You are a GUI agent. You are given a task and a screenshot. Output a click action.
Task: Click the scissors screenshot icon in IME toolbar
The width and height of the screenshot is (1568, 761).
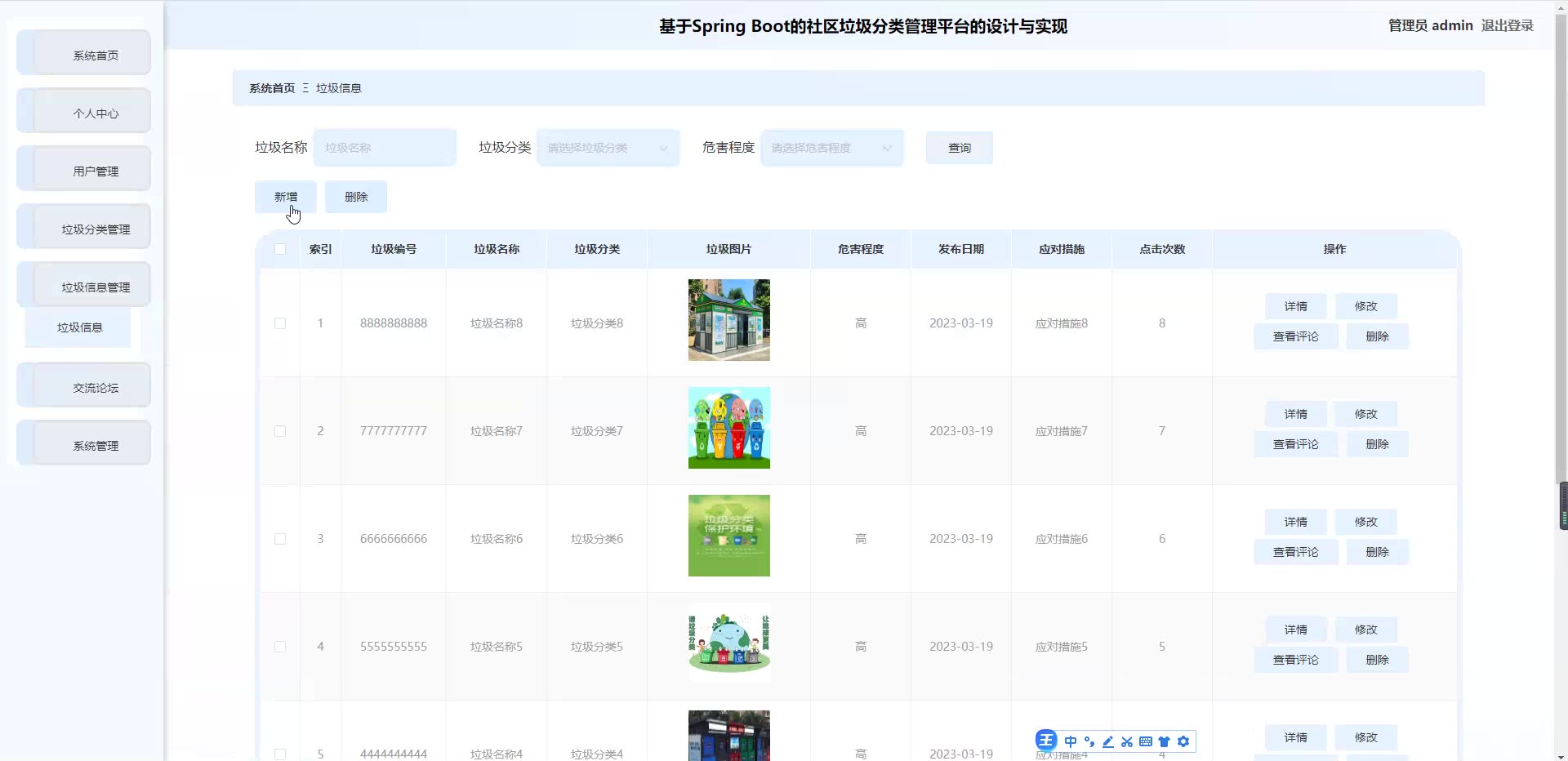[1127, 741]
